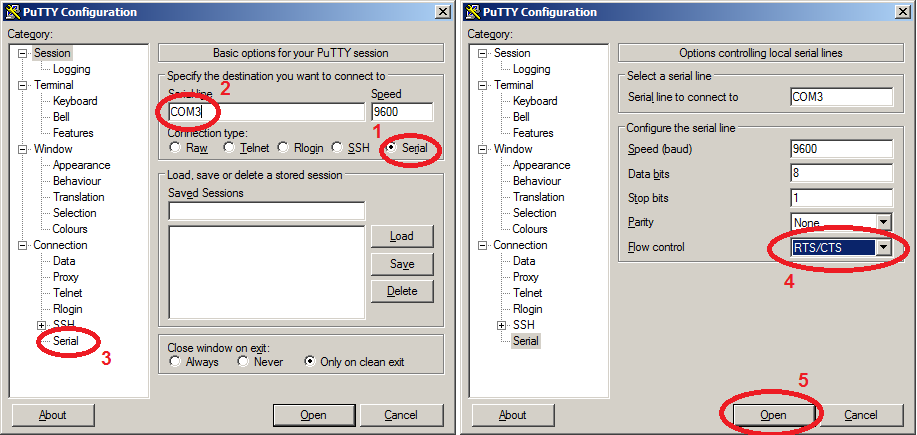Open the Parity dropdown list

point(883,222)
